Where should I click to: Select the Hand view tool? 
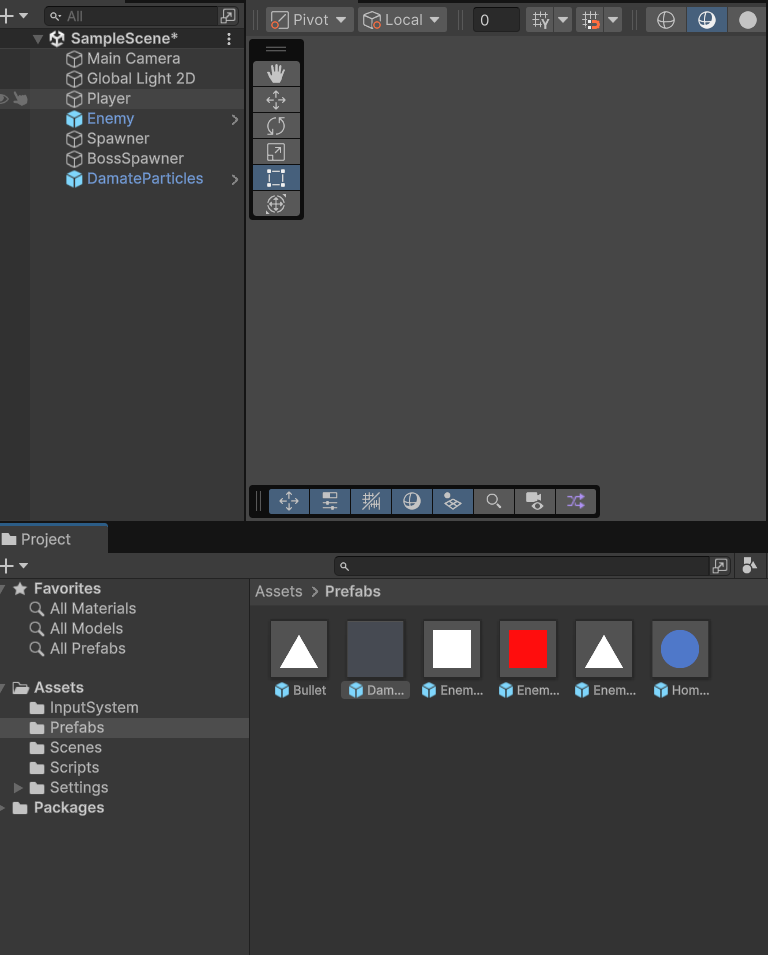click(276, 74)
